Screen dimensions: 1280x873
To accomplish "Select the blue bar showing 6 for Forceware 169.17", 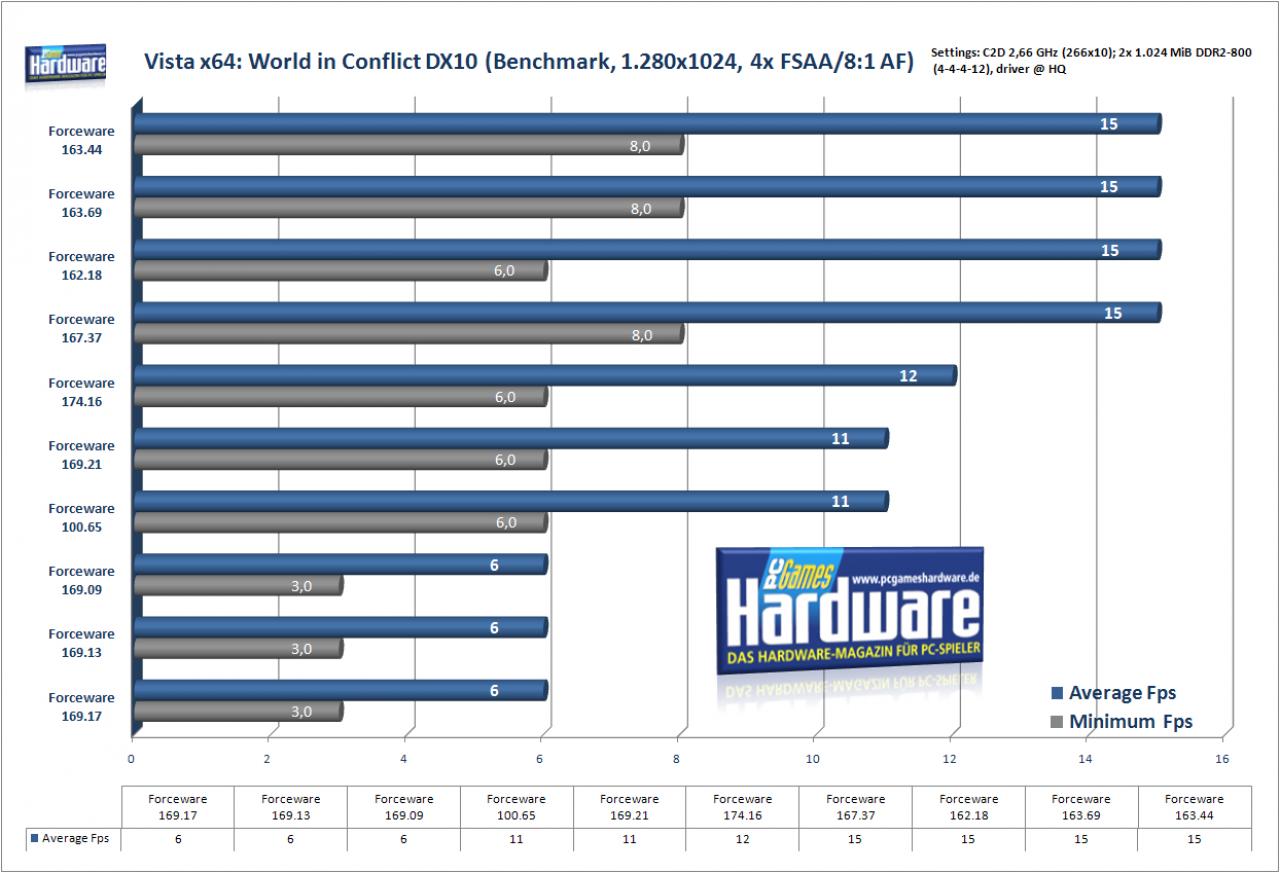I will pos(340,690).
